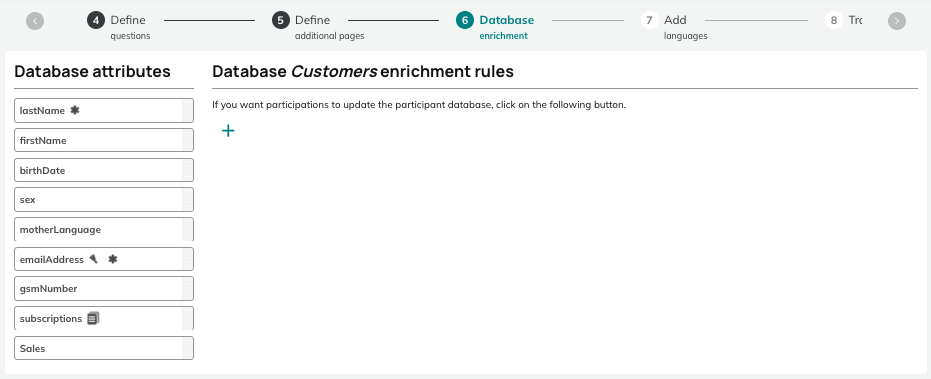Screen dimensions: 931x379
Task: Open step 7 Add languages
Action: coord(674,27)
